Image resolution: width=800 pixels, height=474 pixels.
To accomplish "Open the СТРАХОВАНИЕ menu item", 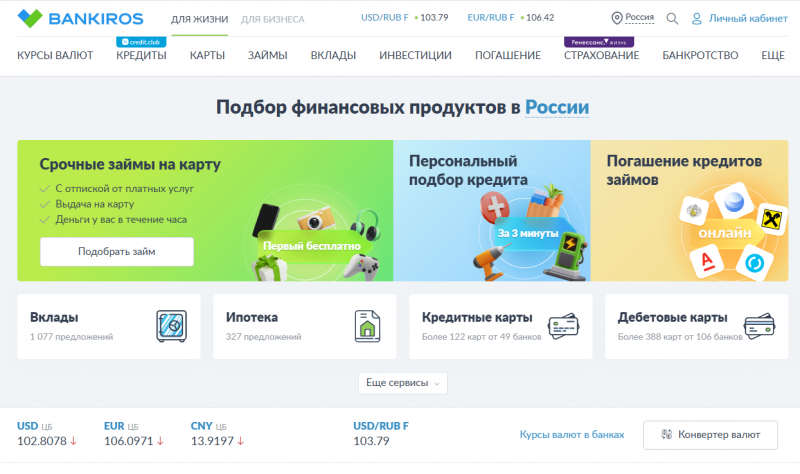I will 601,55.
